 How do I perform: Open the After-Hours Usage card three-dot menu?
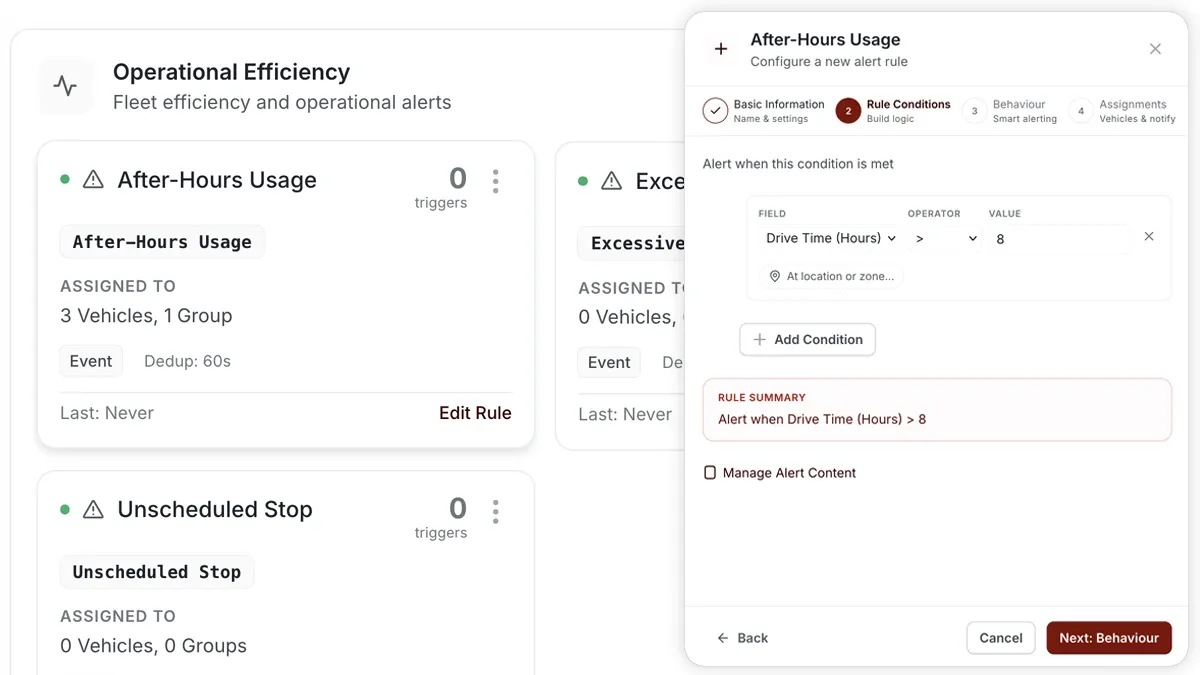tap(496, 181)
